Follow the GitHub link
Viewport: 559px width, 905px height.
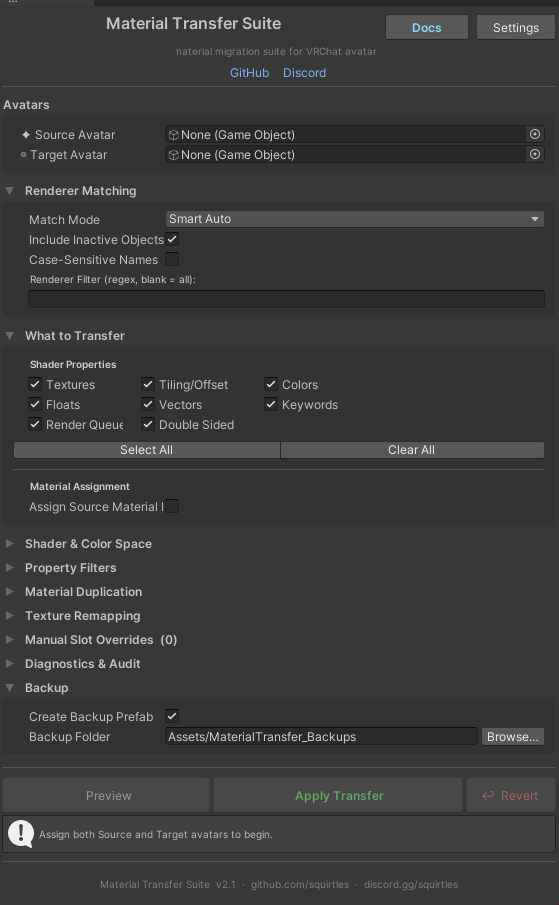tap(249, 73)
